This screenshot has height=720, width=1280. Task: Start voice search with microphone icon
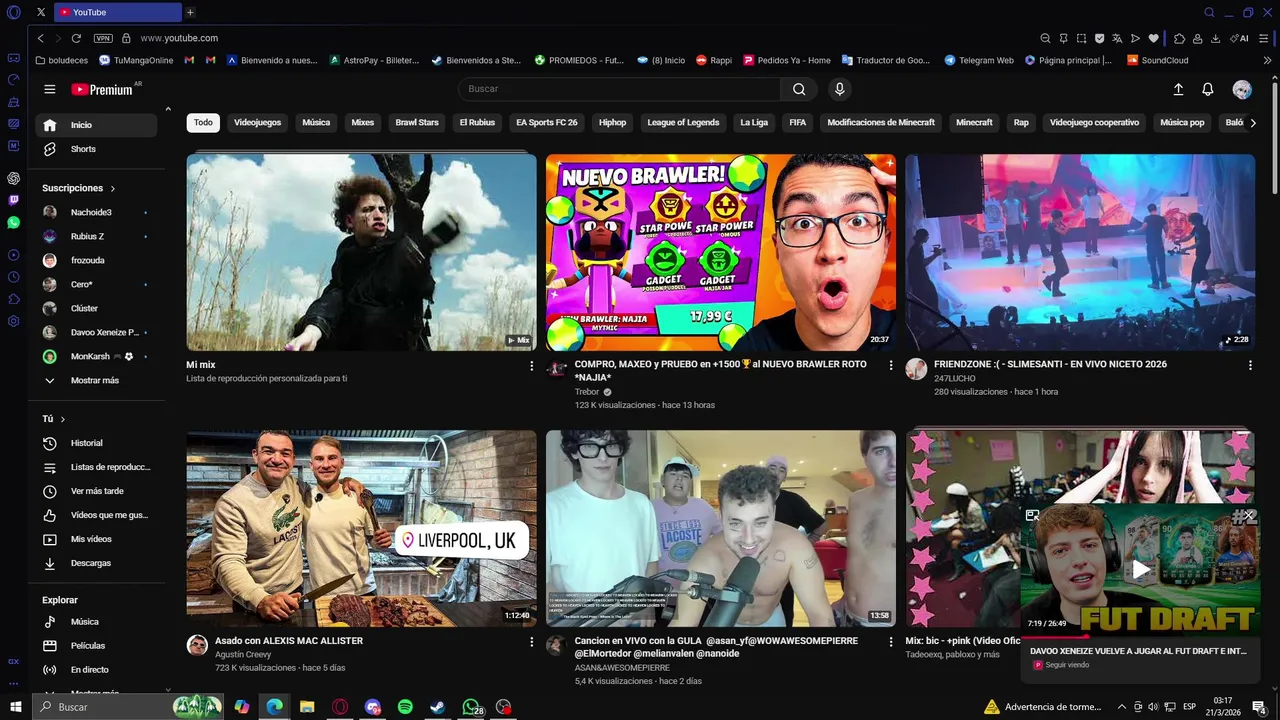click(x=840, y=89)
